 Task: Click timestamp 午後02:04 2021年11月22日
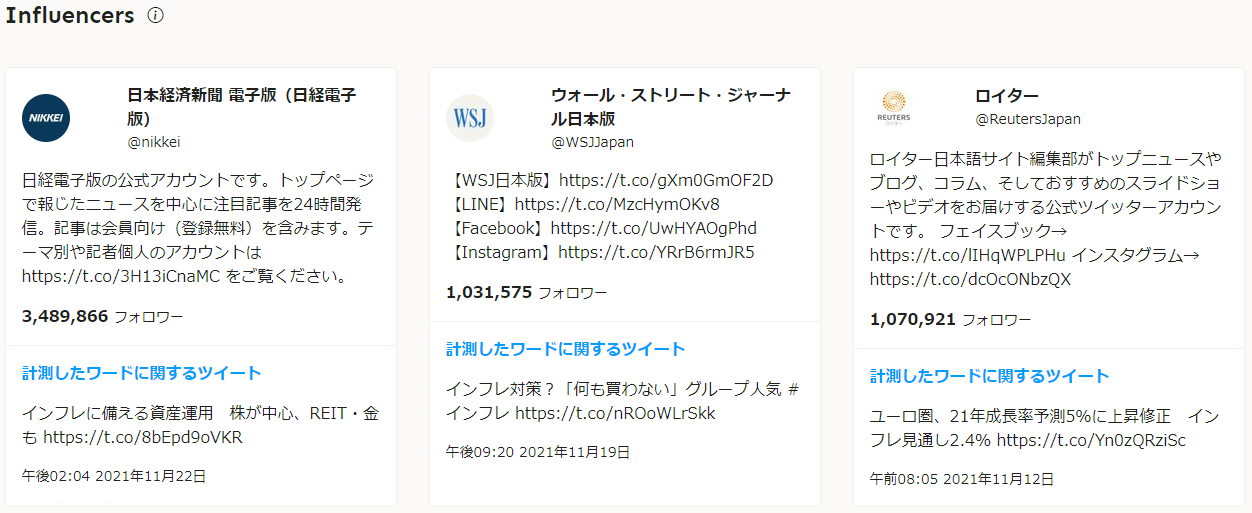114,476
